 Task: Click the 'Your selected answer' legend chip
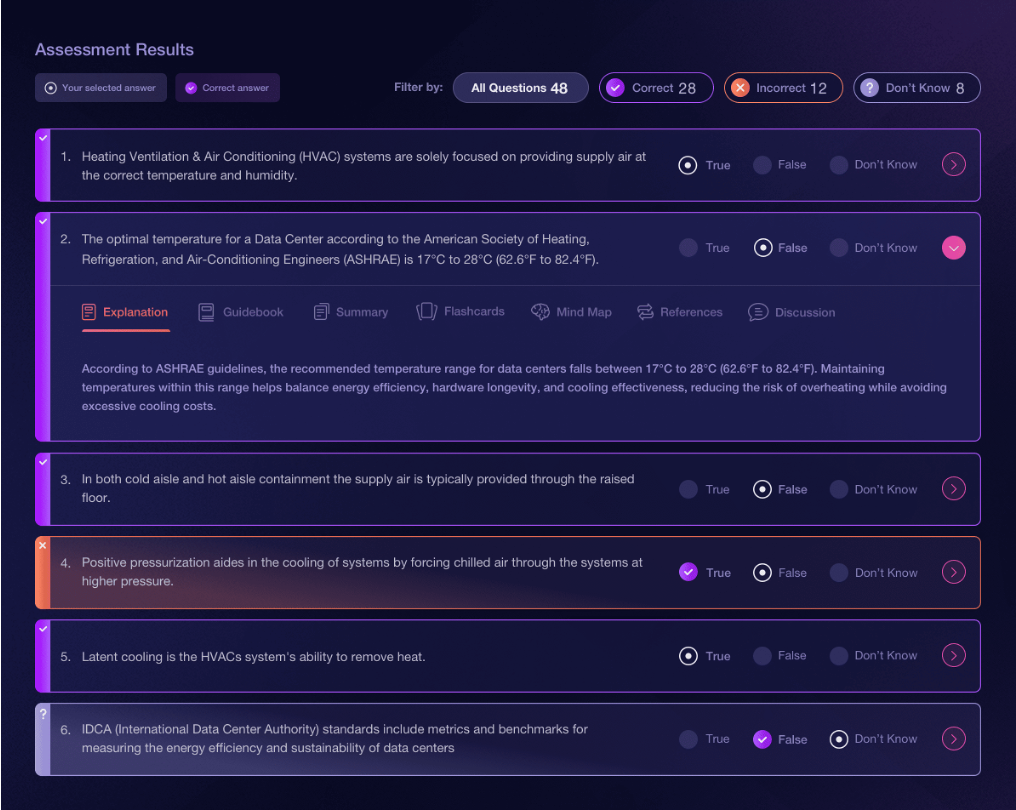tap(100, 87)
